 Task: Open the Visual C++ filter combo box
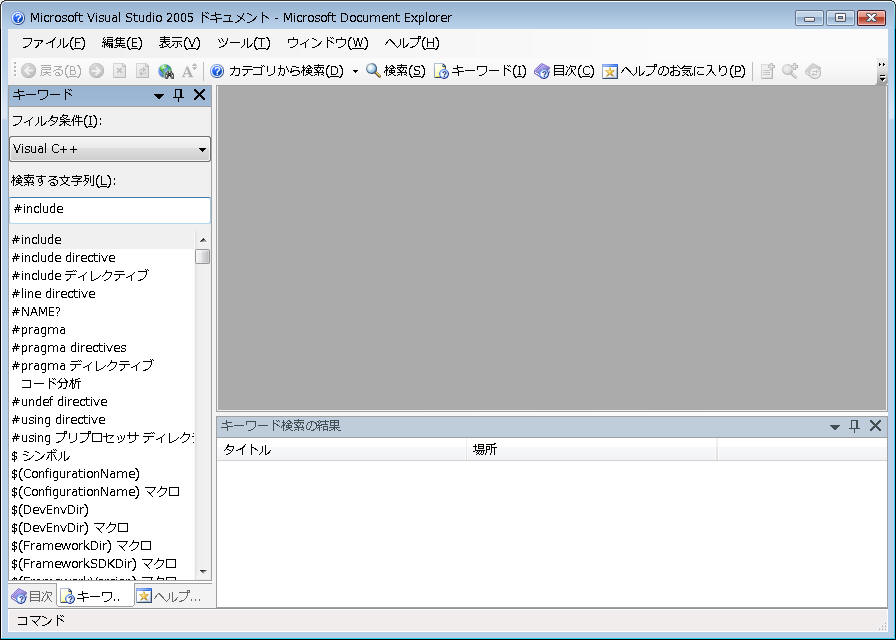[x=110, y=149]
